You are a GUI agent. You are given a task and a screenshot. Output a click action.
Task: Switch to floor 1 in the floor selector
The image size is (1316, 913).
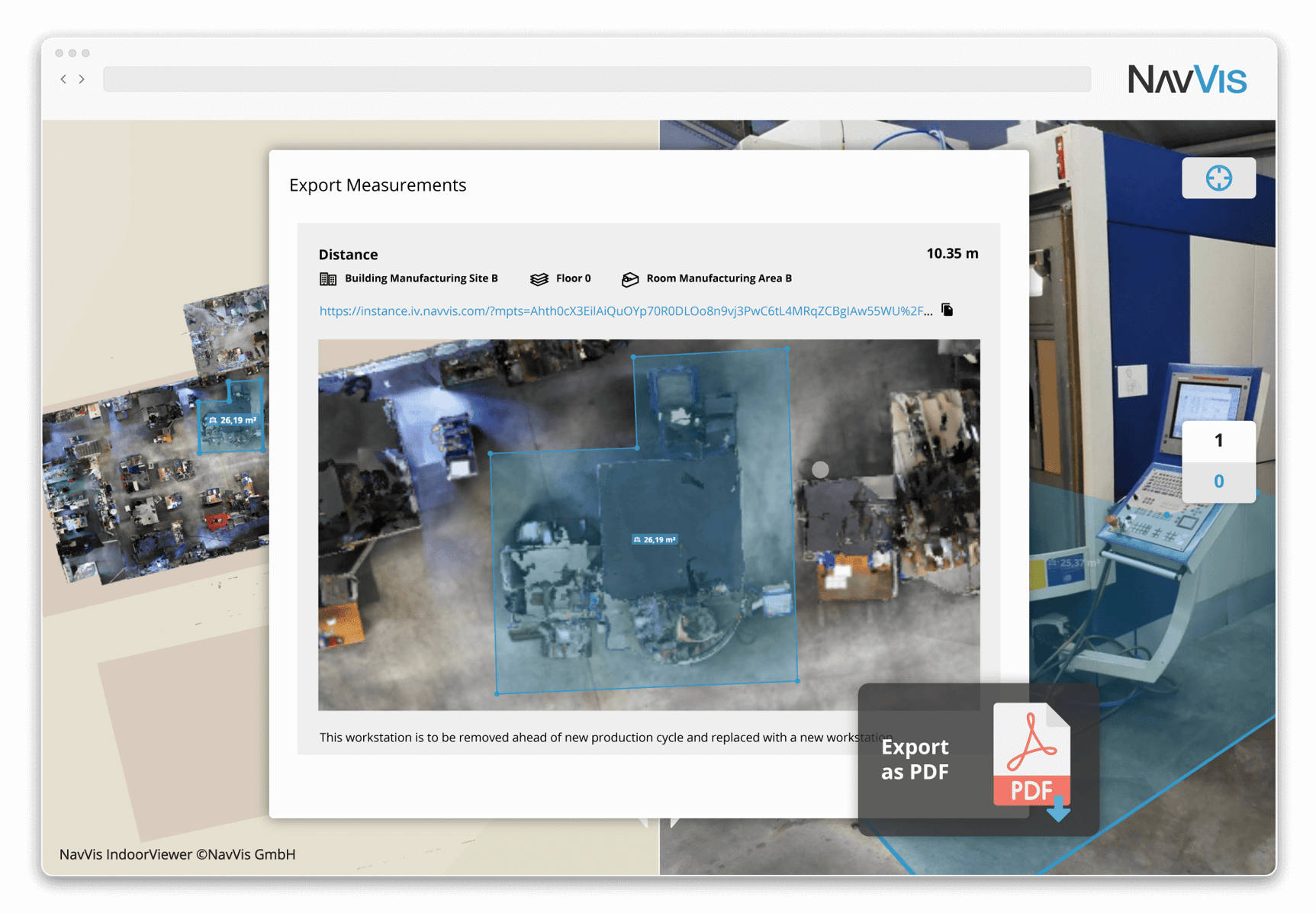click(x=1218, y=440)
